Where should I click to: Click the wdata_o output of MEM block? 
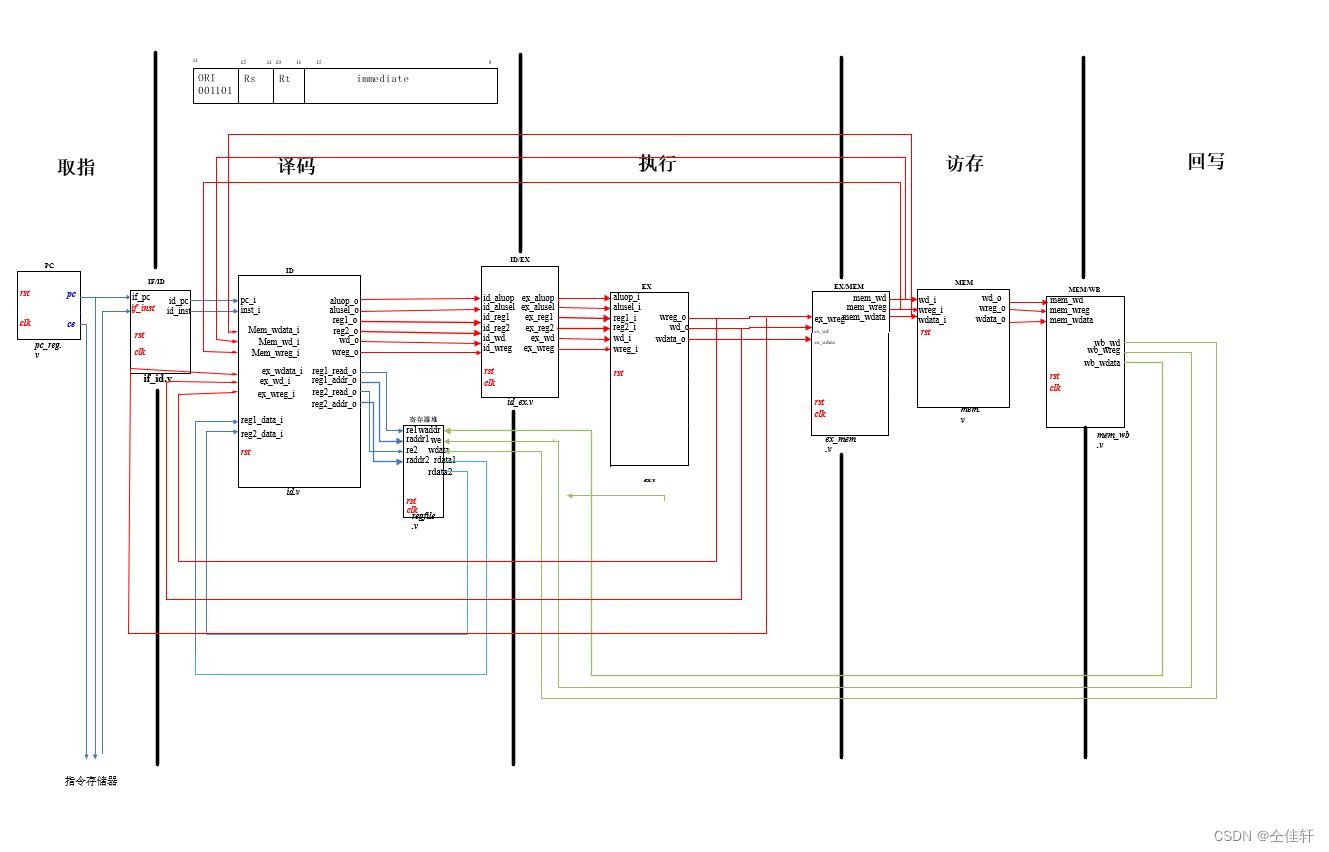[989, 319]
